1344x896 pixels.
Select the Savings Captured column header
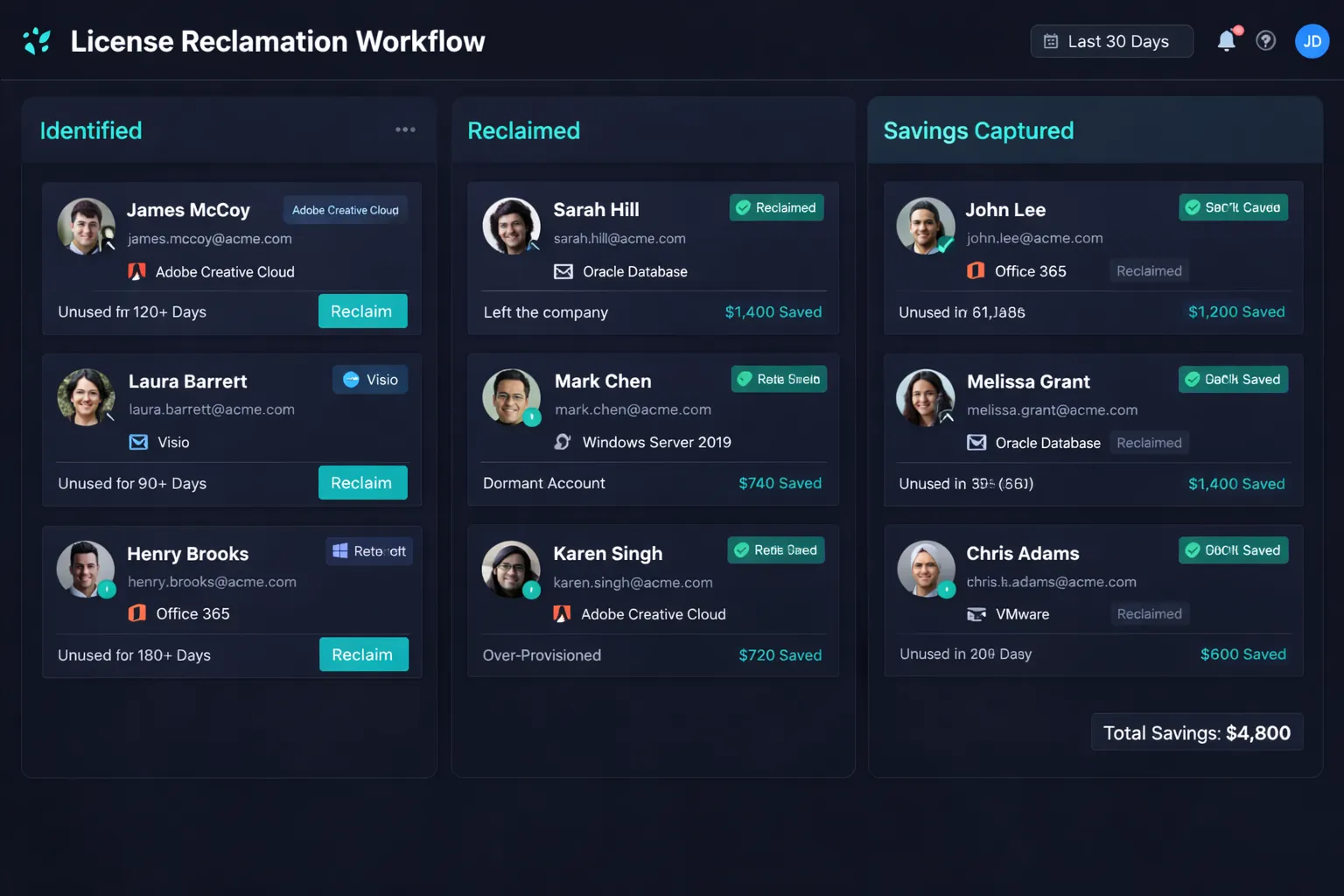click(x=978, y=130)
